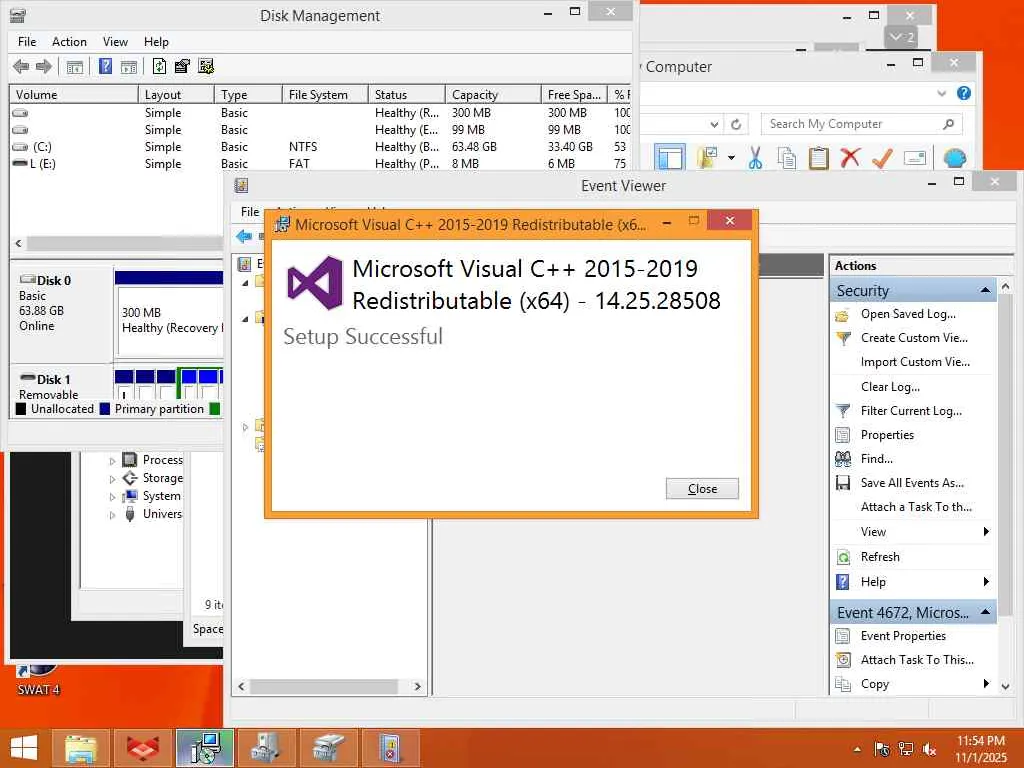Expand the Storage tree node
The height and width of the screenshot is (768, 1024).
pyautogui.click(x=112, y=479)
